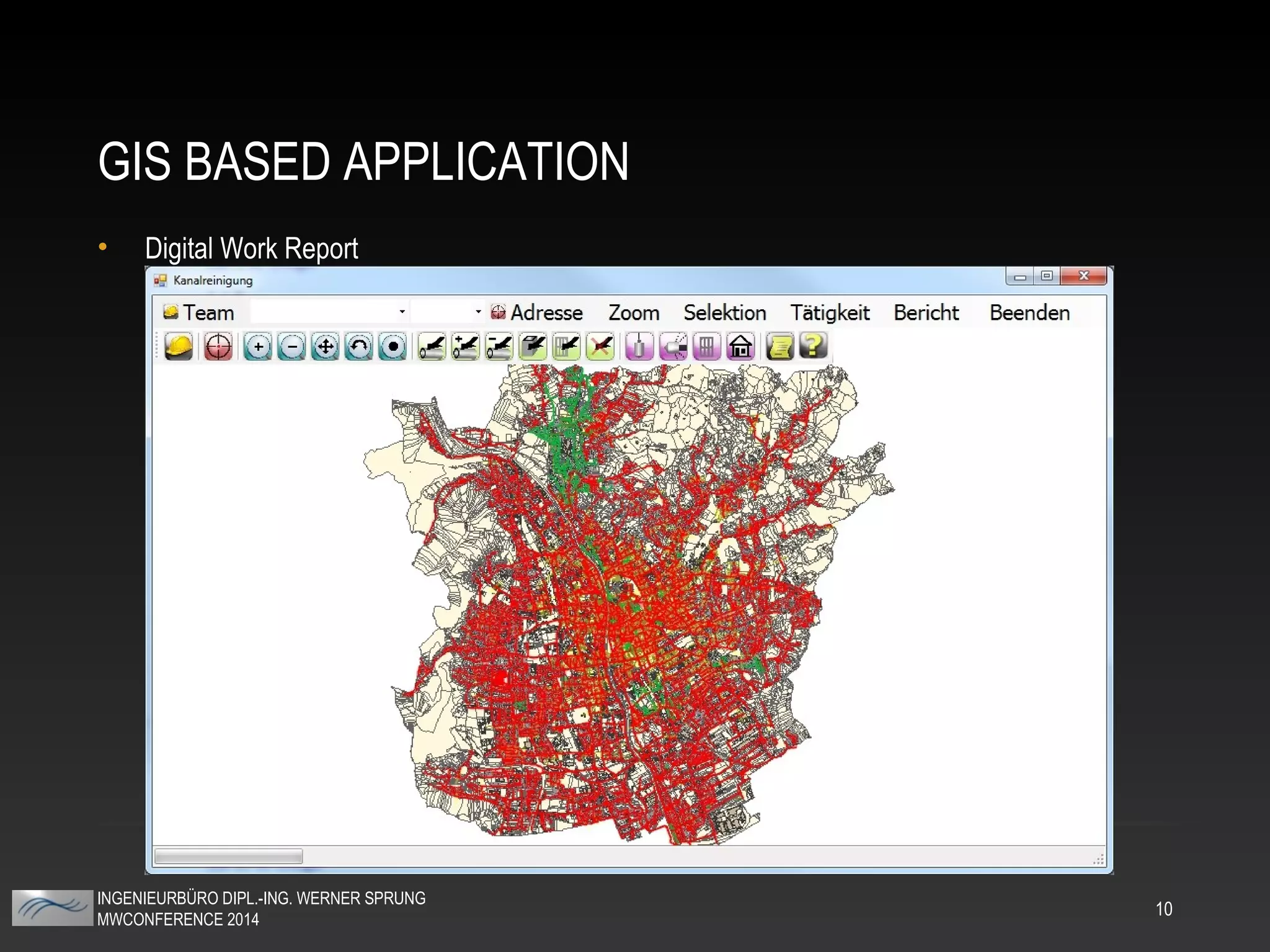Close the Kanalreinigung window
The height and width of the screenshot is (952, 1270).
1083,276
